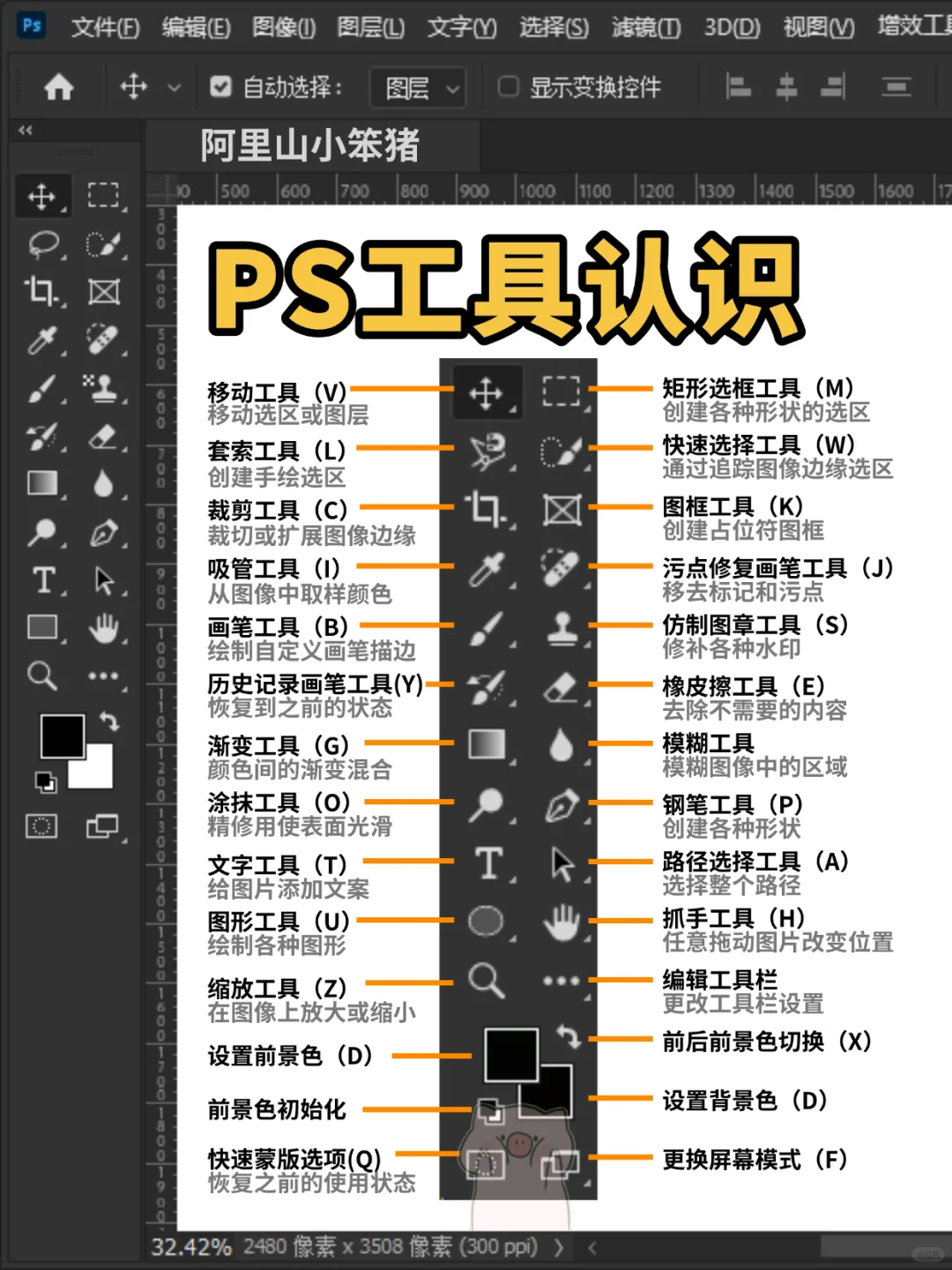Expand the Move tool options chevron
Viewport: 952px width, 1270px height.
174,87
